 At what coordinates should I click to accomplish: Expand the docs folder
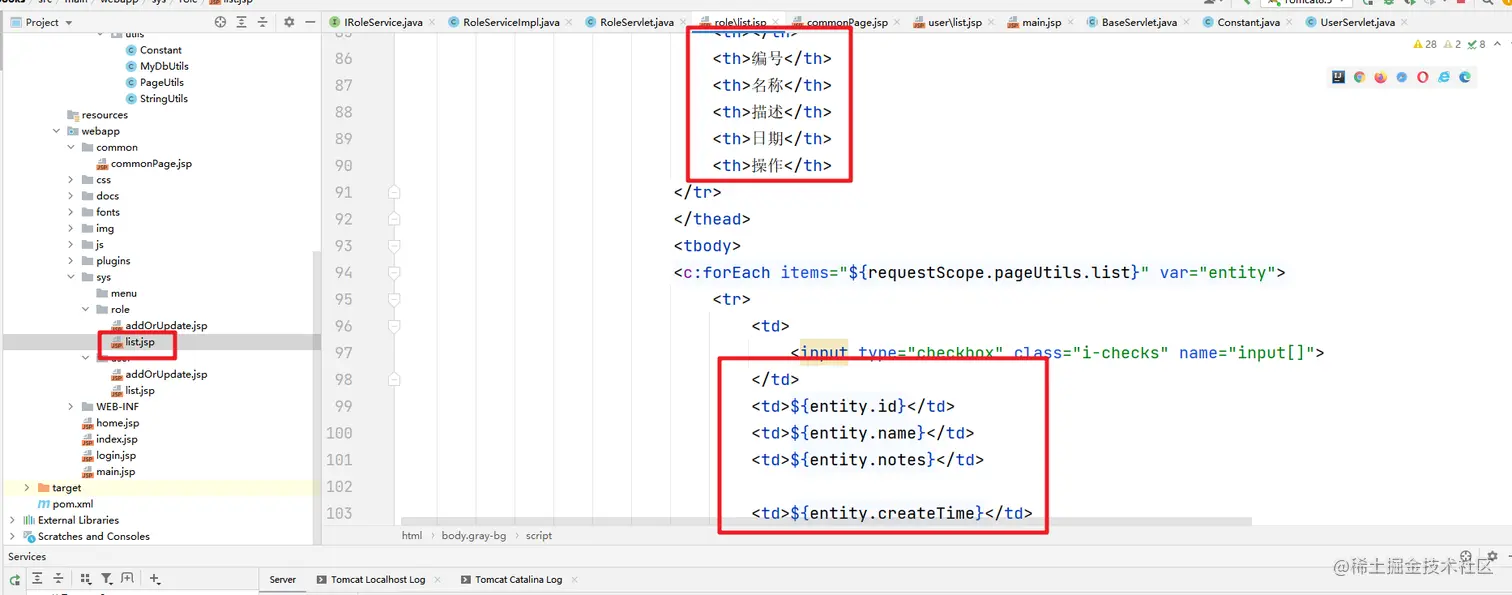[71, 196]
